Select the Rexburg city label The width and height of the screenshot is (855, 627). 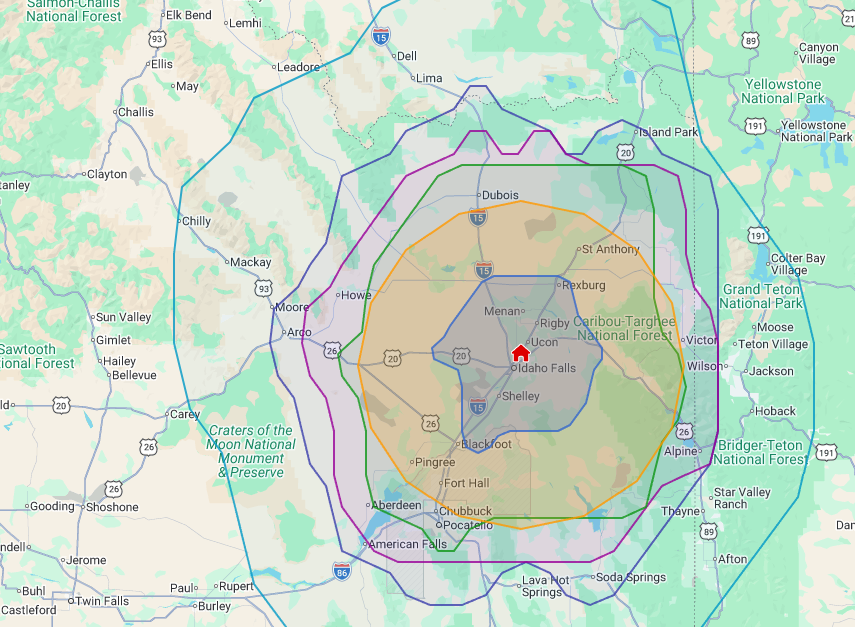point(583,285)
